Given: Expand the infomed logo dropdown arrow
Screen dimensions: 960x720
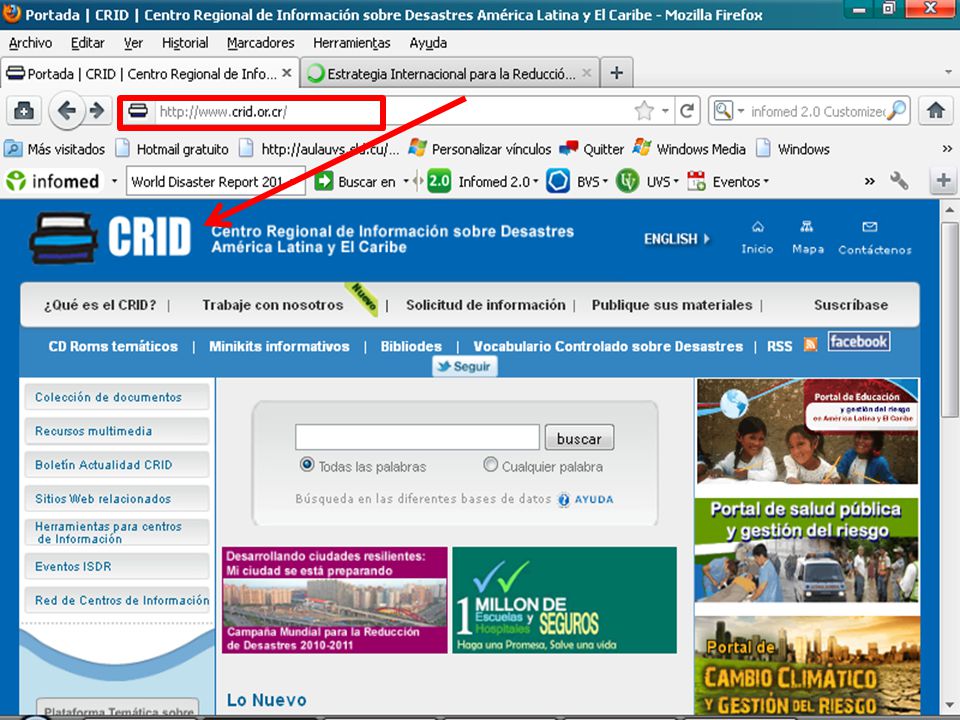Looking at the screenshot, I should (x=114, y=181).
